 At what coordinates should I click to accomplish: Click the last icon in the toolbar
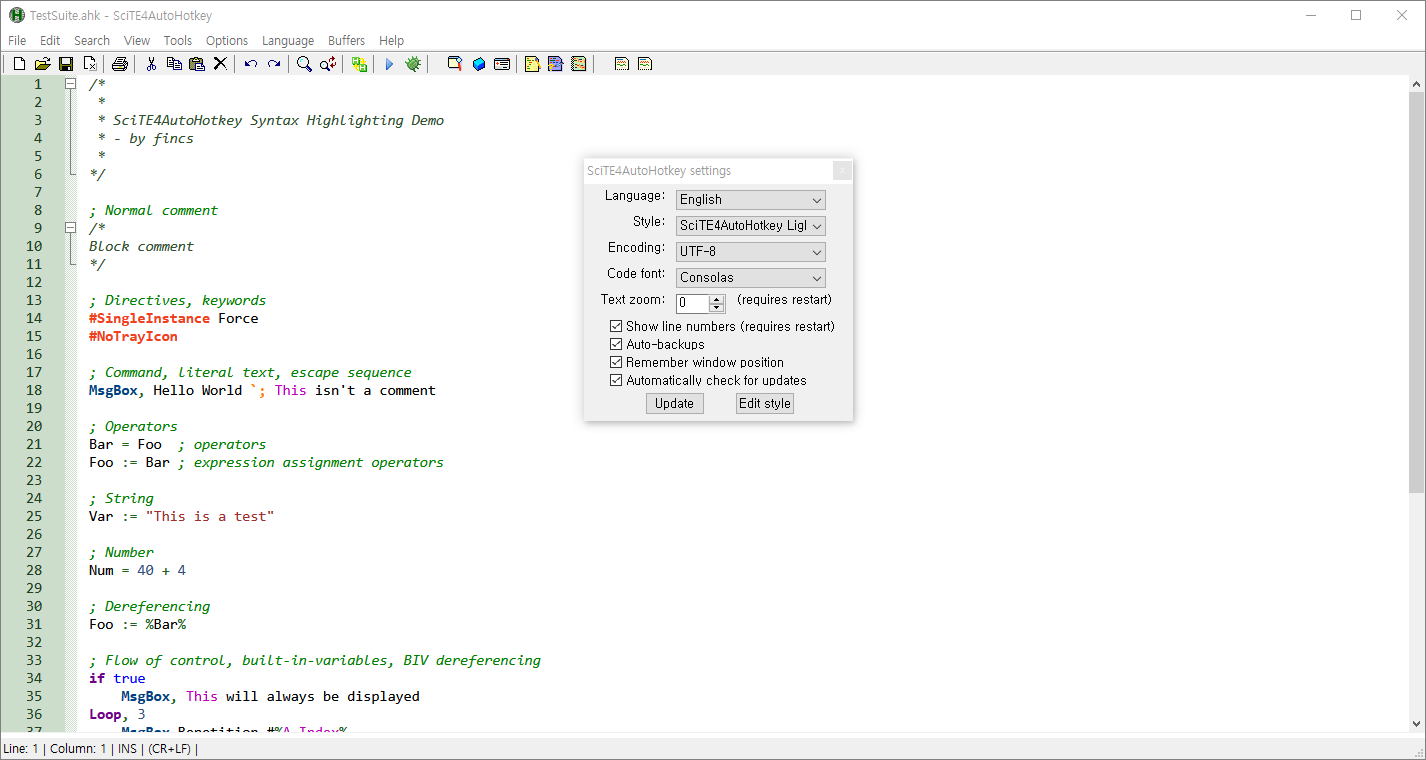(645, 64)
